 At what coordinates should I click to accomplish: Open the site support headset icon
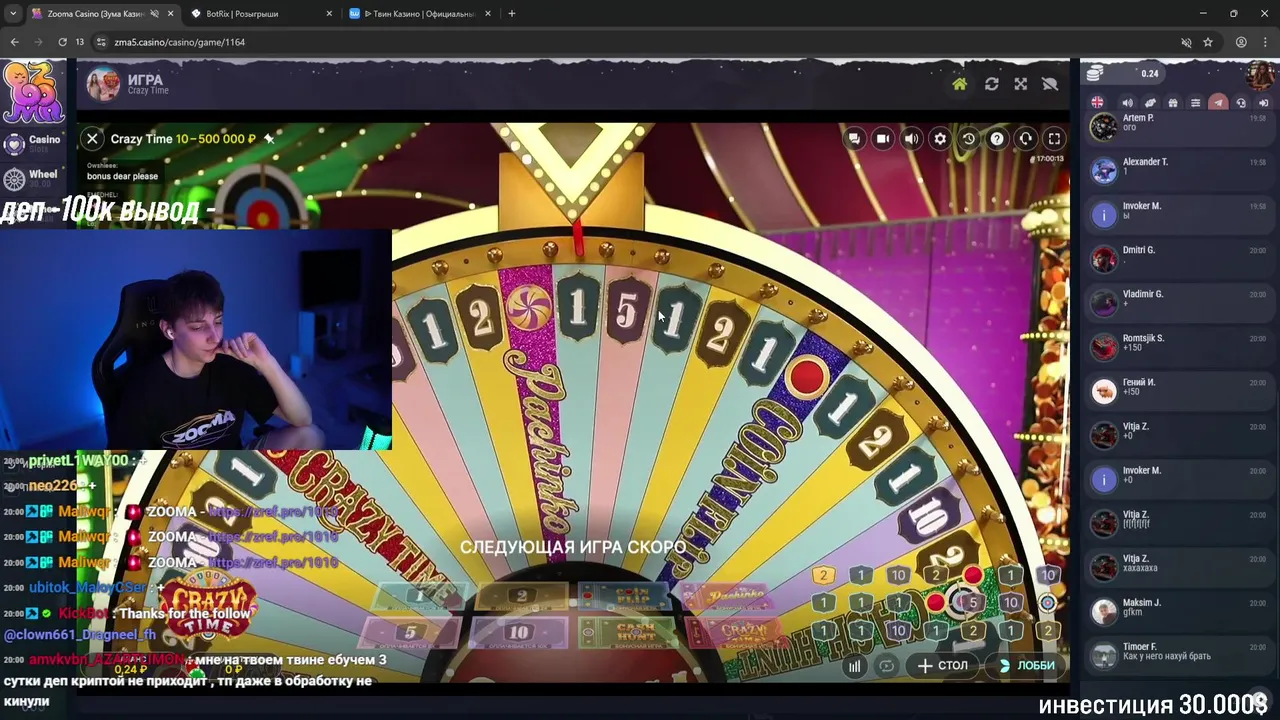[1241, 103]
